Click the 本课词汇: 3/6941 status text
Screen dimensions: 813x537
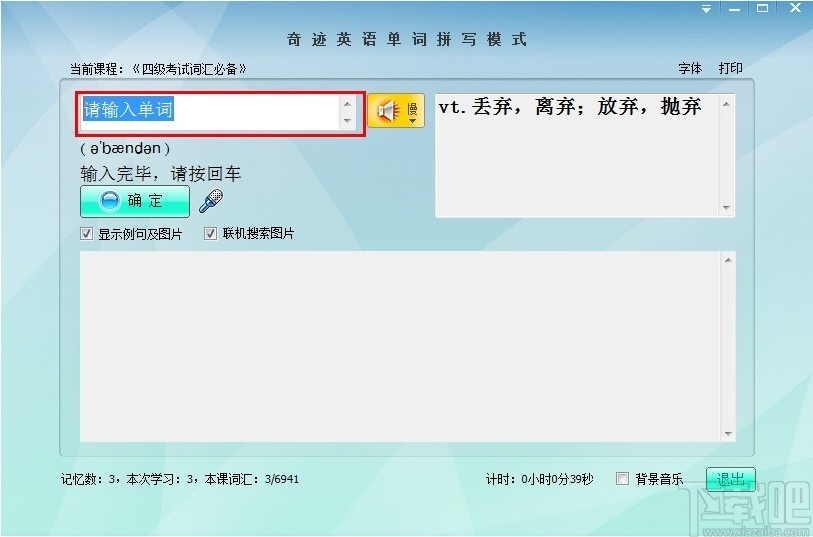[x=251, y=479]
